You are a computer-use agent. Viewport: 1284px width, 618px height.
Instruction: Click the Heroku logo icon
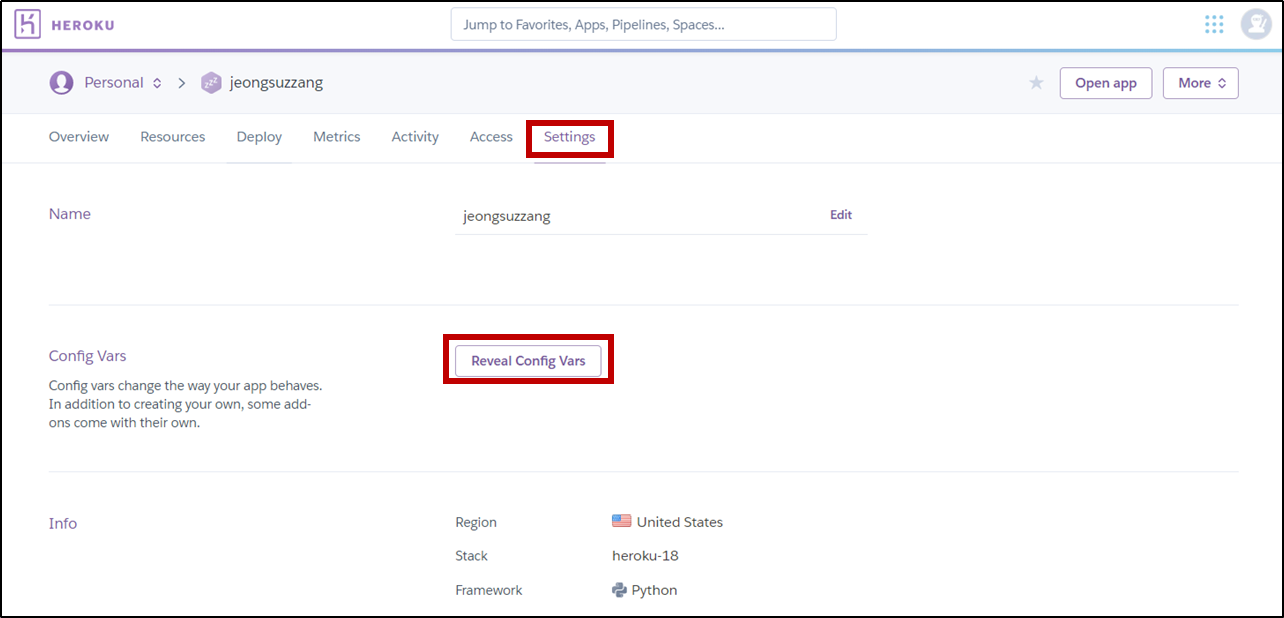pyautogui.click(x=28, y=24)
